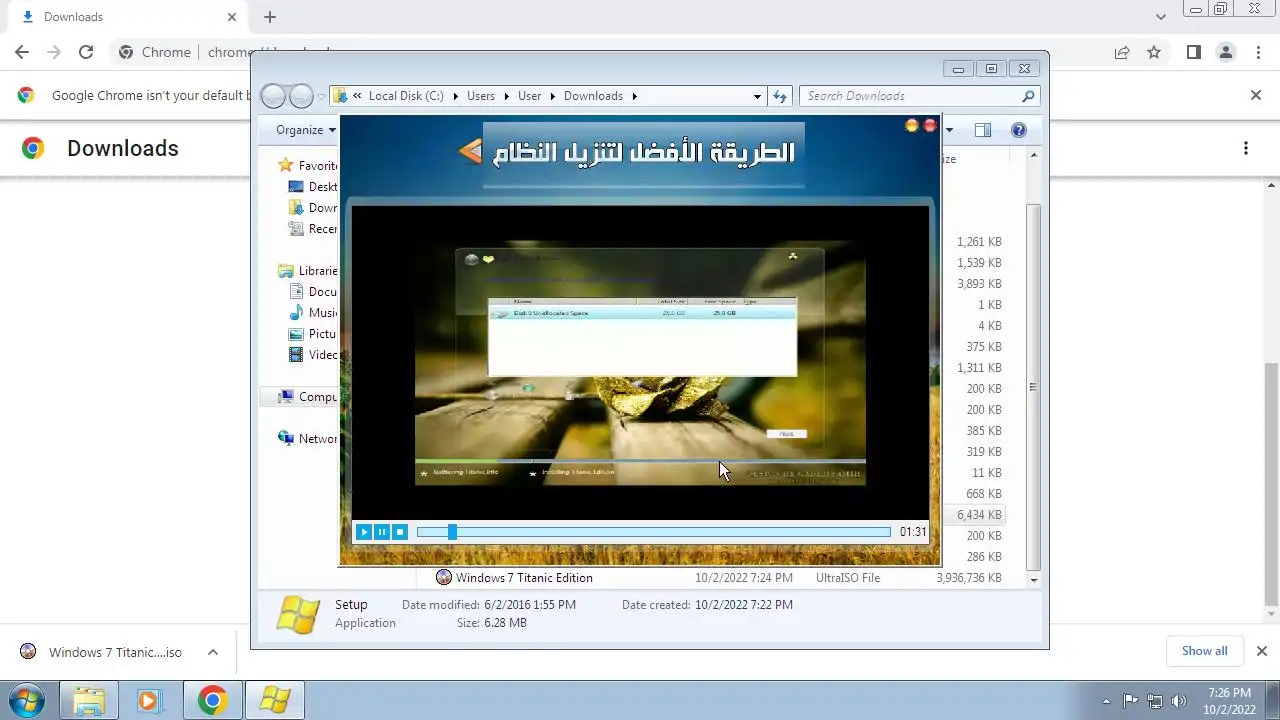The image size is (1280, 720).
Task: Expand options for Windows 7 Titanic download
Action: [213, 652]
